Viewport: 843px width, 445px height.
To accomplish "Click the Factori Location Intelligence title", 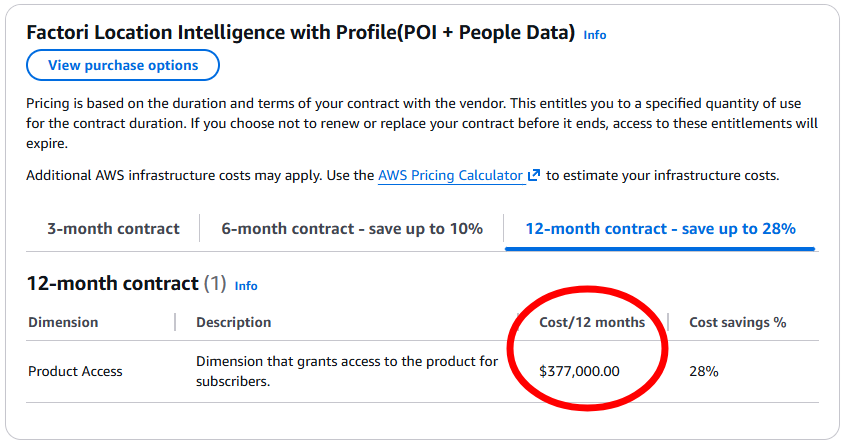I will coord(300,33).
